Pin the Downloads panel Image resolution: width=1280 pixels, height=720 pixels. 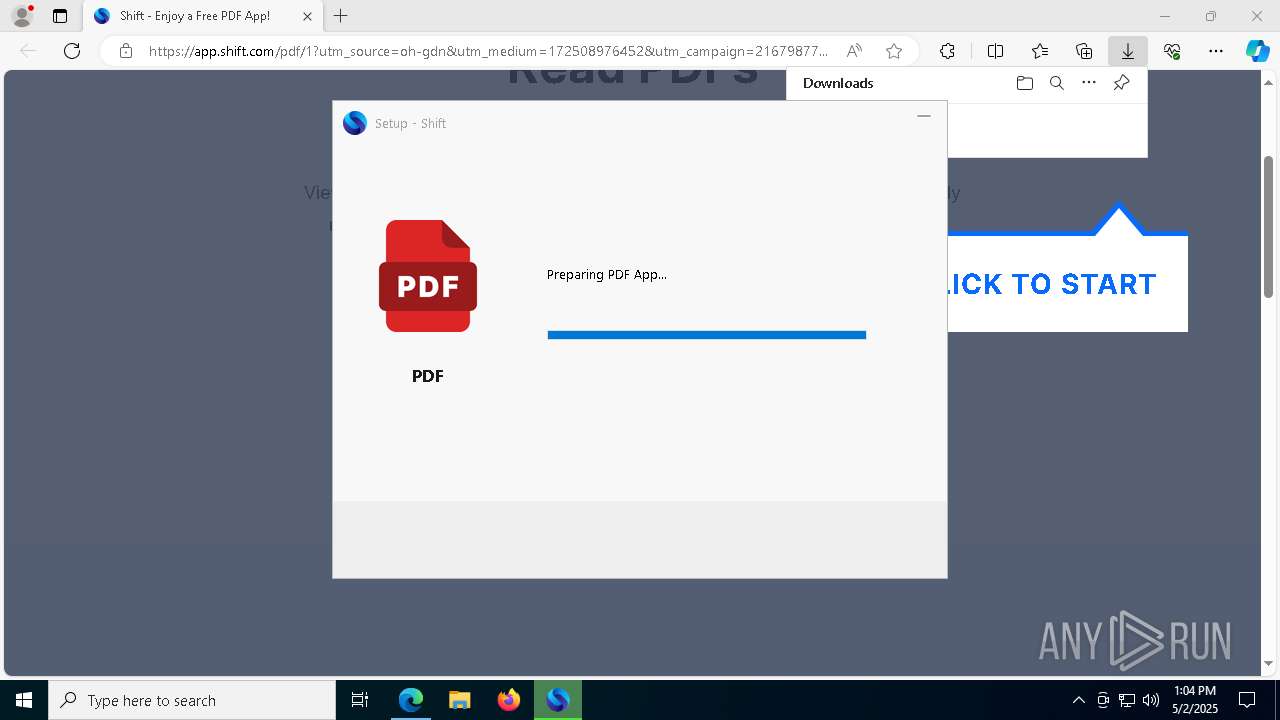click(1121, 83)
